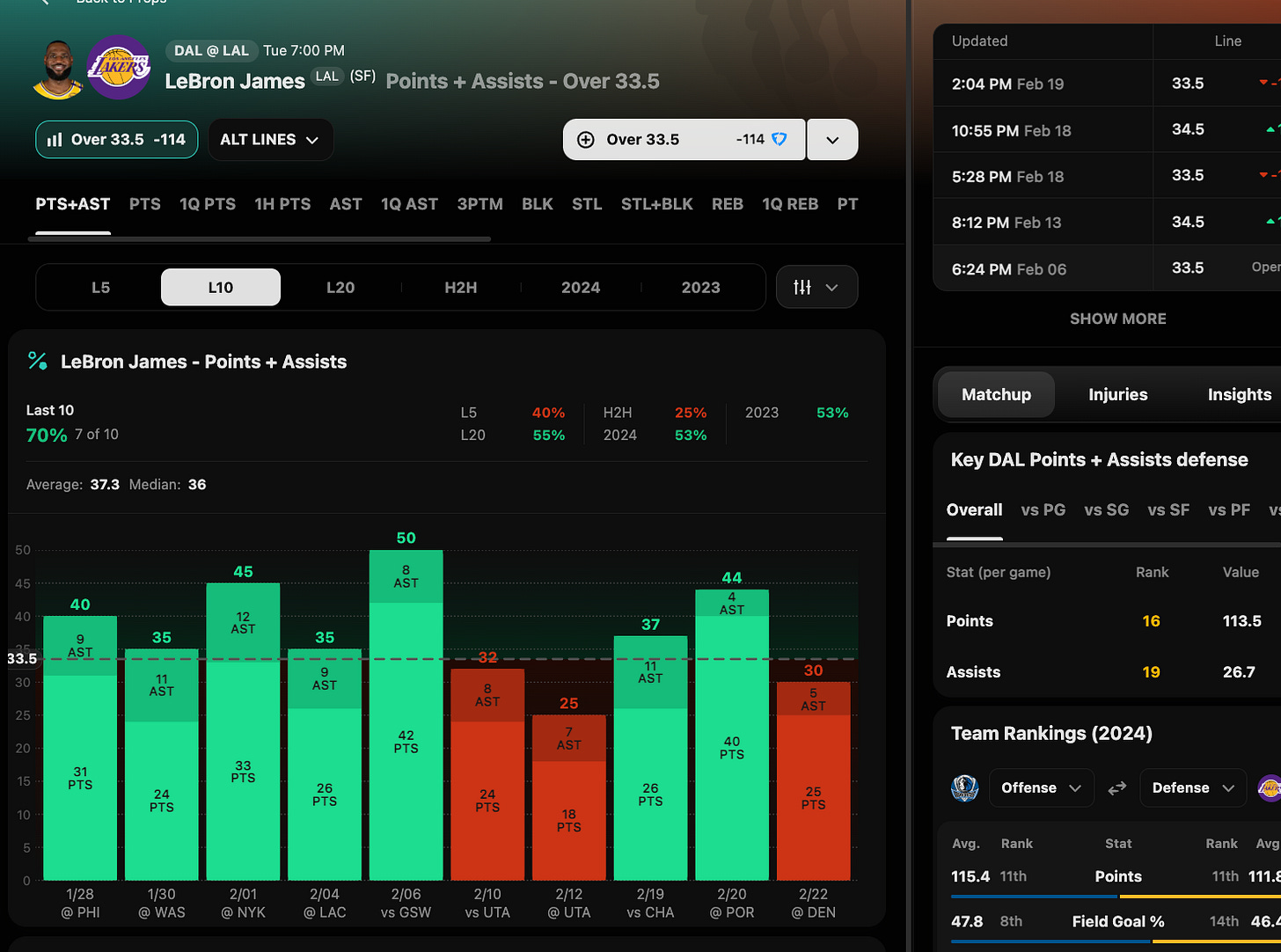Click SHOW MORE under line history
Screen dimensions: 1281x952
coord(1117,319)
